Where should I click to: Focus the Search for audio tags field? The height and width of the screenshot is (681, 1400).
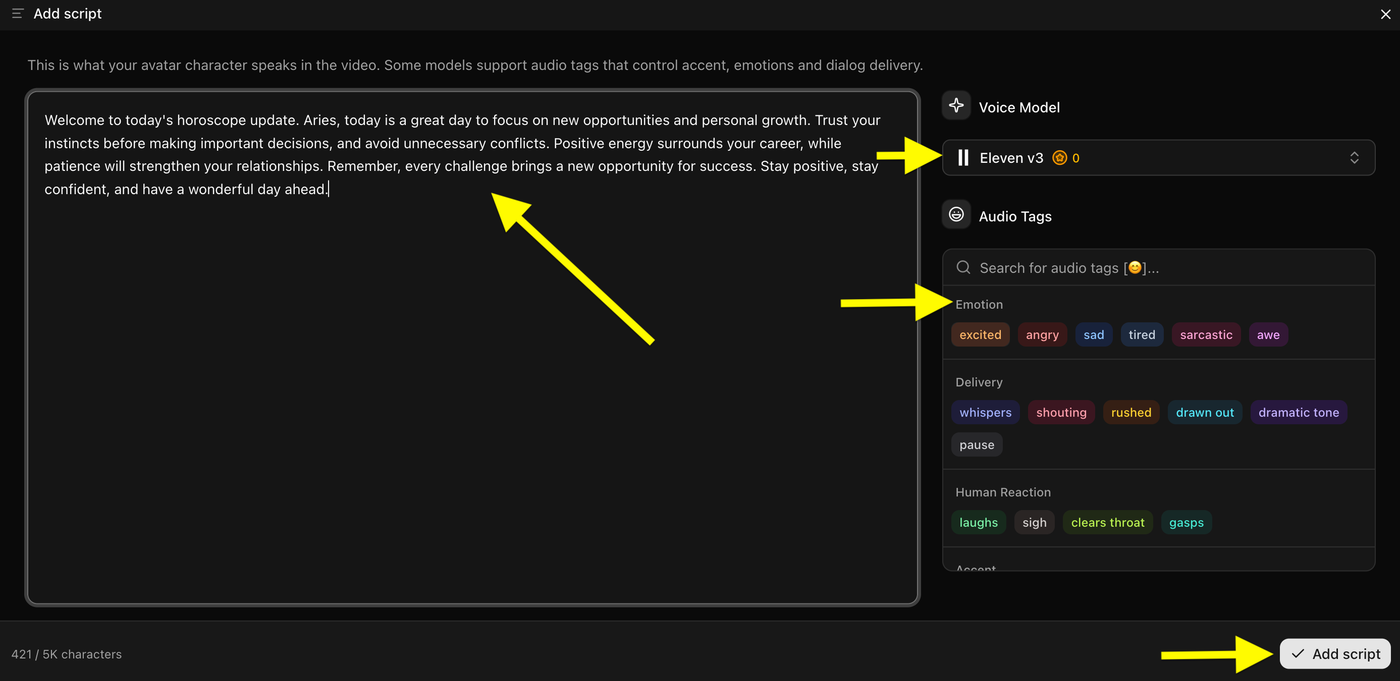[1158, 268]
